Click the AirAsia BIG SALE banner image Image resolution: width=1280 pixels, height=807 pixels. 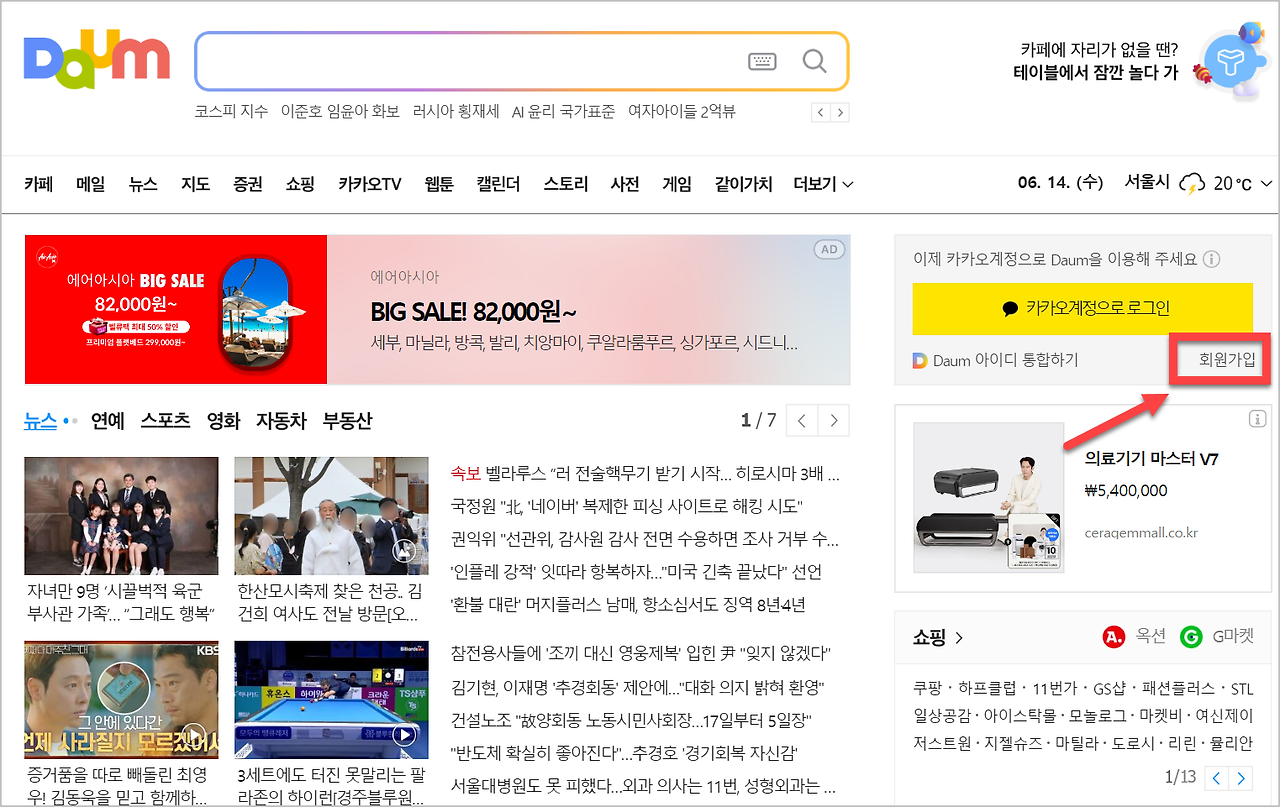[176, 309]
